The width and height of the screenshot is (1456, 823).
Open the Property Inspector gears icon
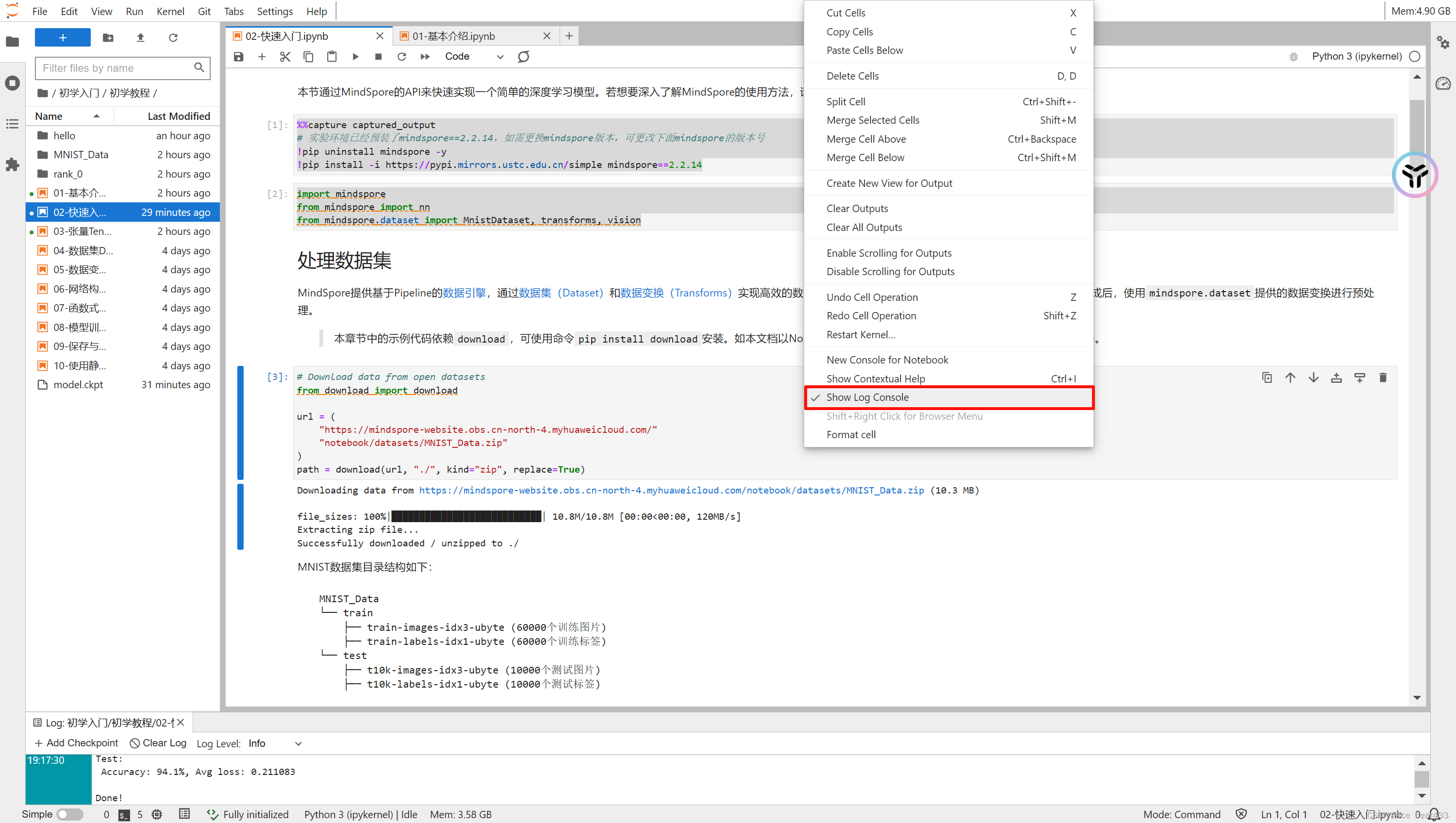(1443, 42)
